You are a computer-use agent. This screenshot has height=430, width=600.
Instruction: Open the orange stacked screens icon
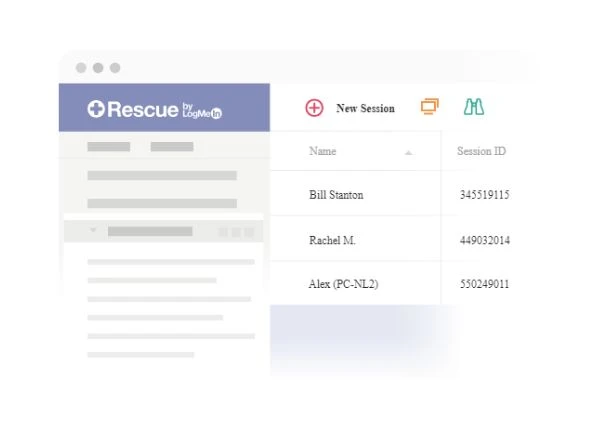(x=430, y=108)
